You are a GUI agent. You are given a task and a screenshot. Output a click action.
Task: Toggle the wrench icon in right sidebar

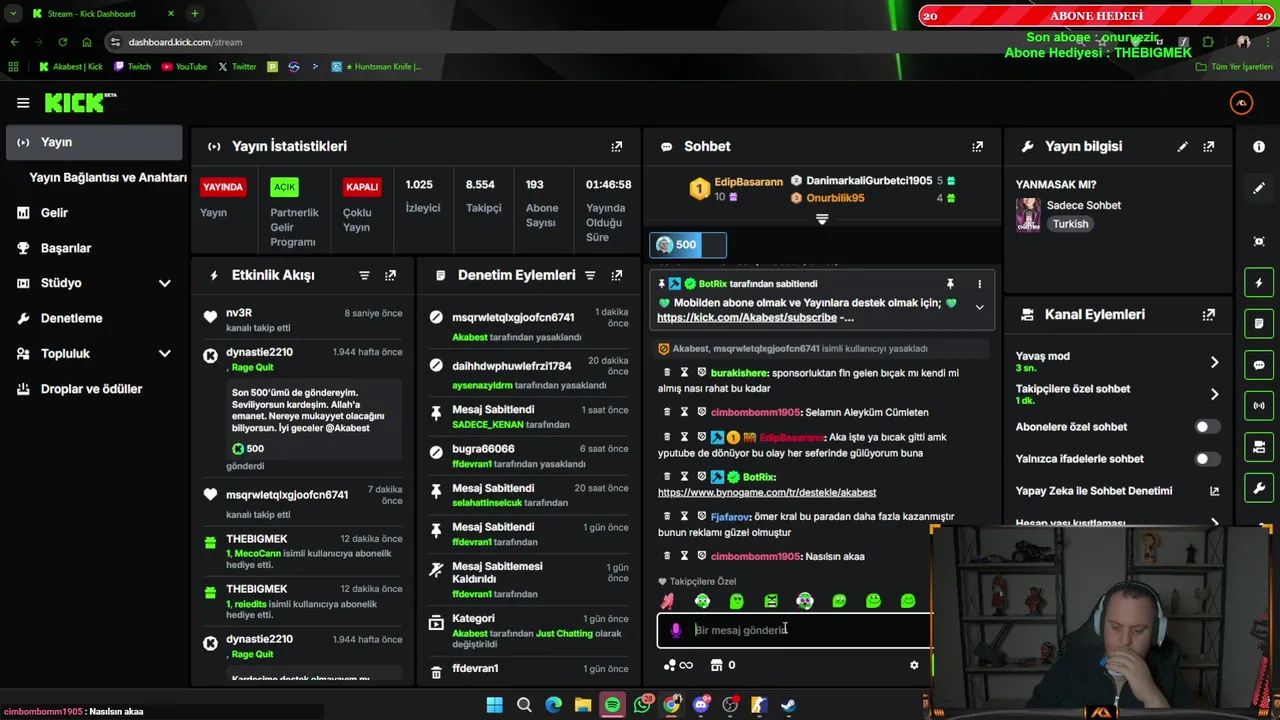(1259, 488)
